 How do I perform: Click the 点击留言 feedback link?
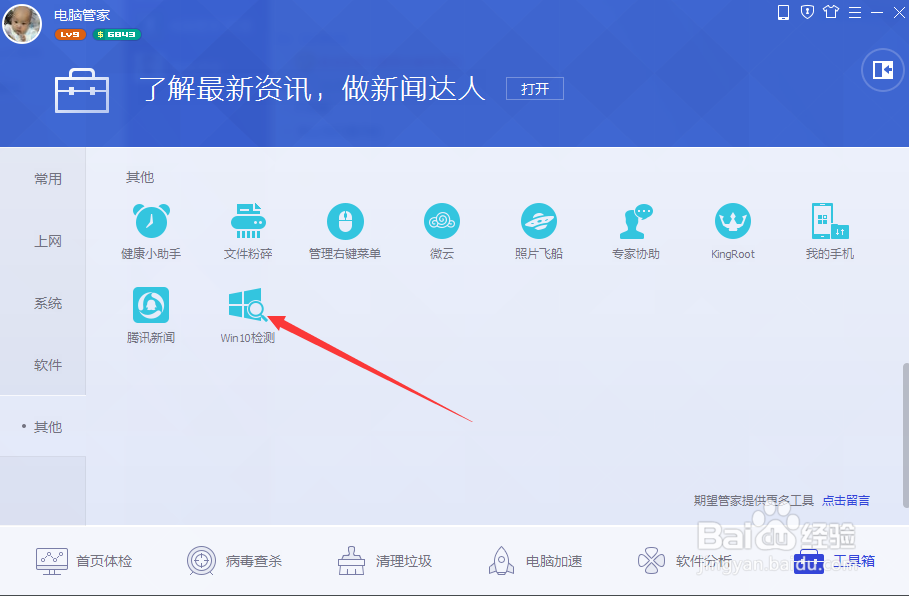(x=846, y=500)
